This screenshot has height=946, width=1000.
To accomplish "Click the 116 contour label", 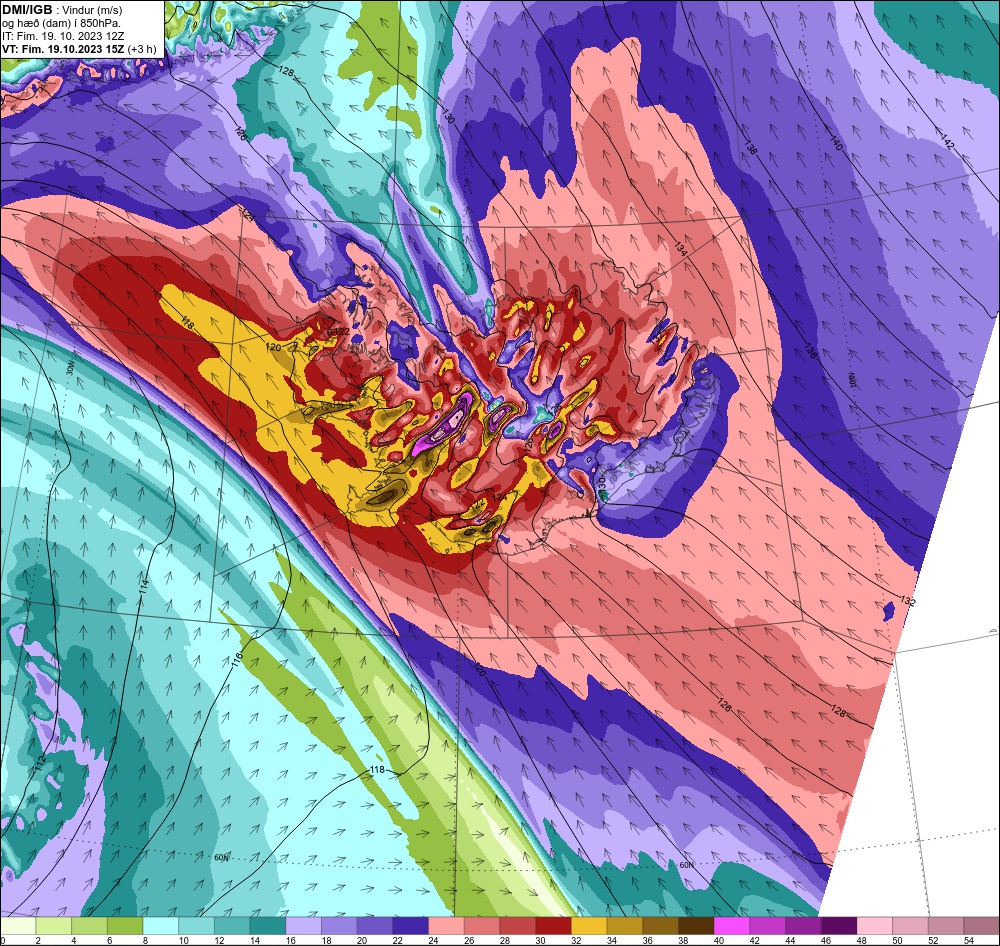I will click(x=239, y=658).
